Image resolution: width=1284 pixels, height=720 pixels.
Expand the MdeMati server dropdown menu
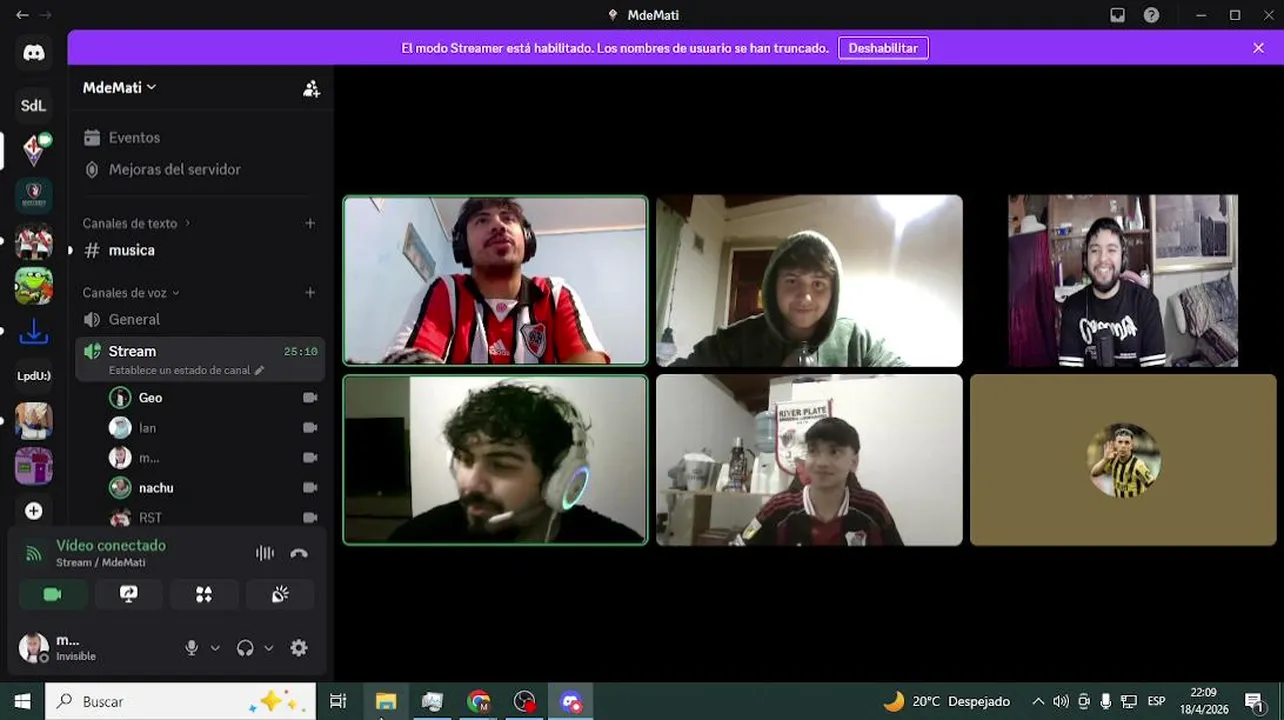coord(120,88)
